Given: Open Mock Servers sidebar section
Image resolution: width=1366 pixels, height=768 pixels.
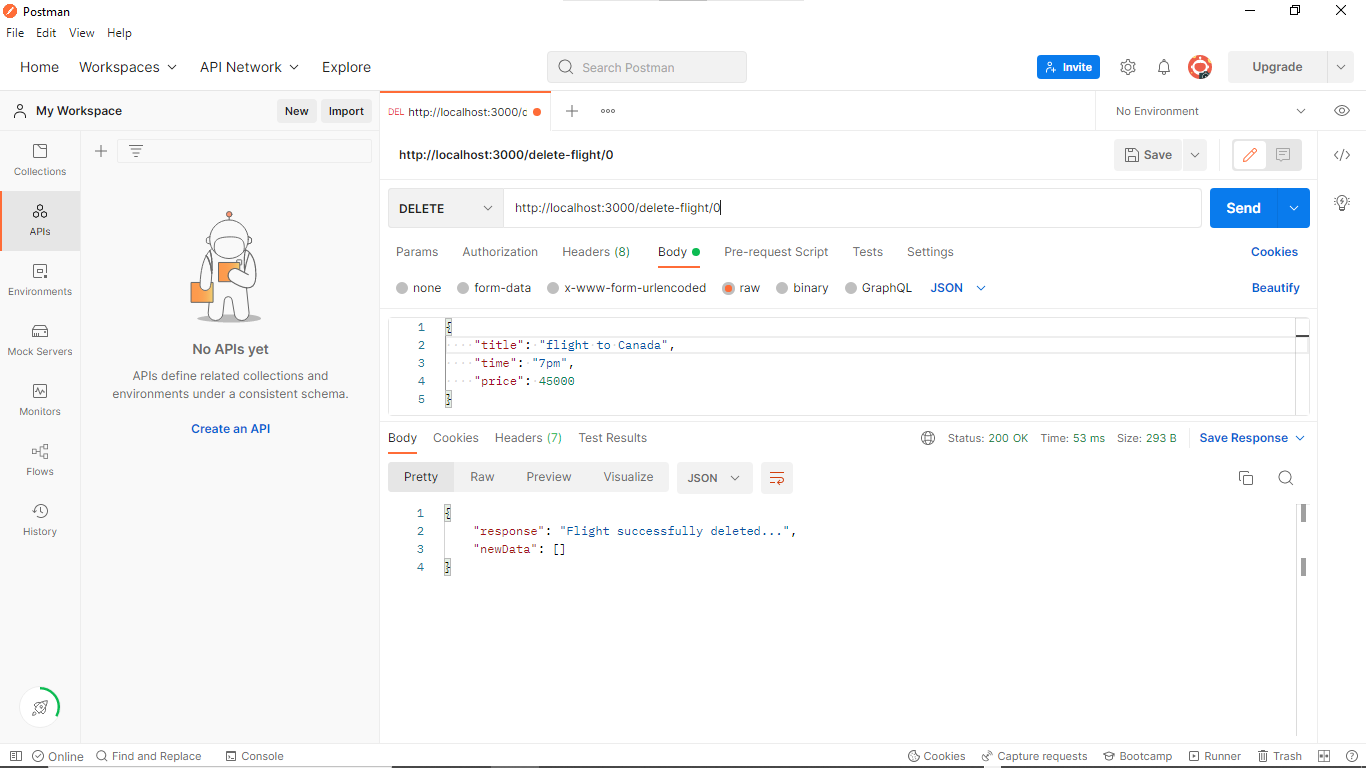Looking at the screenshot, I should point(40,341).
